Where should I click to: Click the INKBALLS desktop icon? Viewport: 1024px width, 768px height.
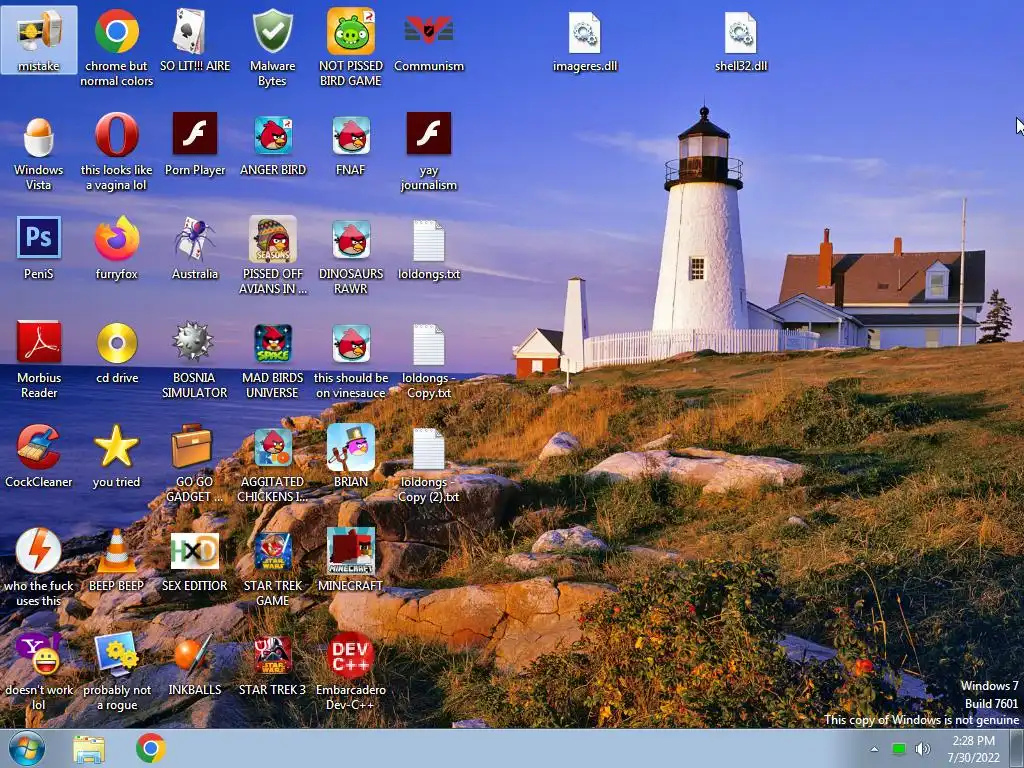[x=195, y=664]
